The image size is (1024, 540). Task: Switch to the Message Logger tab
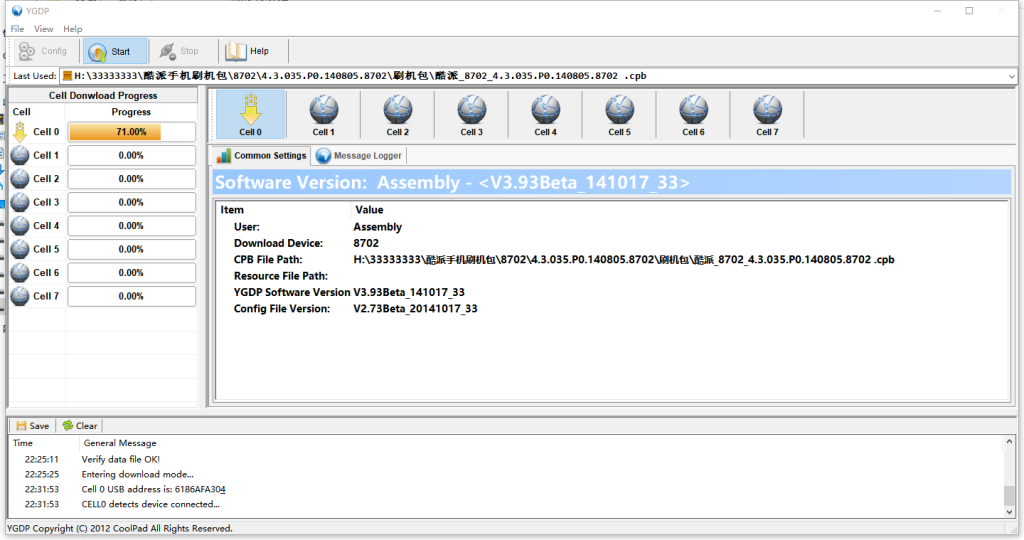[x=359, y=156]
